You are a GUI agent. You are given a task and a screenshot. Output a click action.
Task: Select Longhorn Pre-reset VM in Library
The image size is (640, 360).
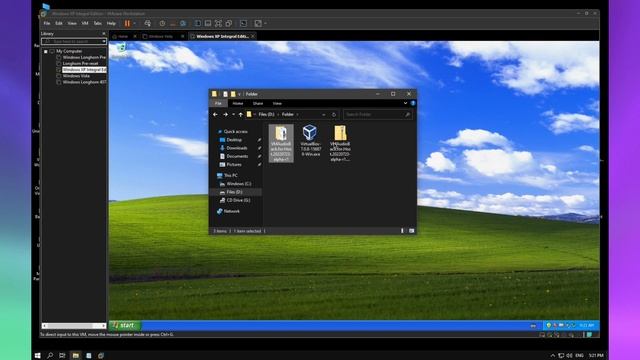click(80, 64)
